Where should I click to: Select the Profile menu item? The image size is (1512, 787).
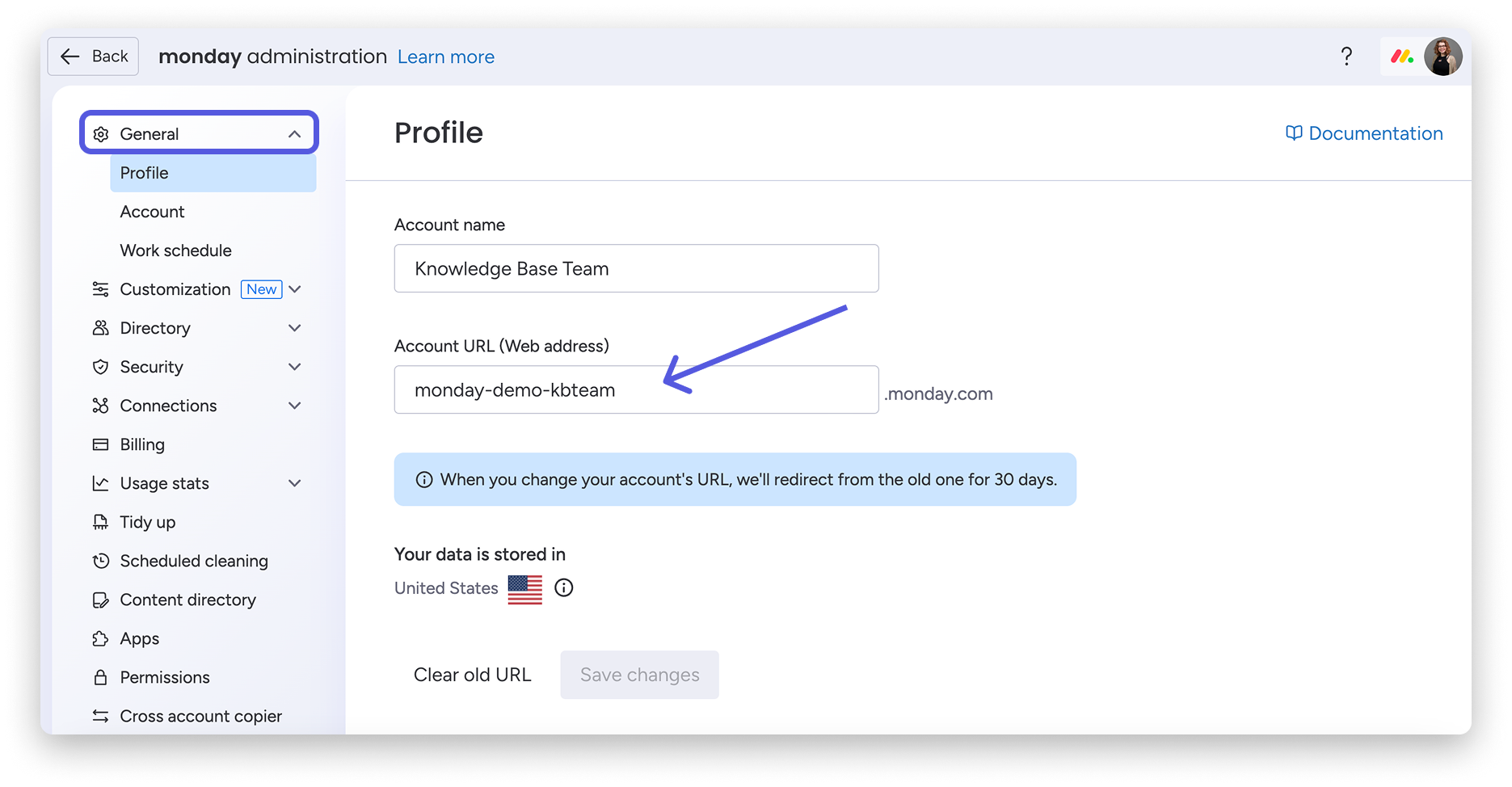pos(213,173)
